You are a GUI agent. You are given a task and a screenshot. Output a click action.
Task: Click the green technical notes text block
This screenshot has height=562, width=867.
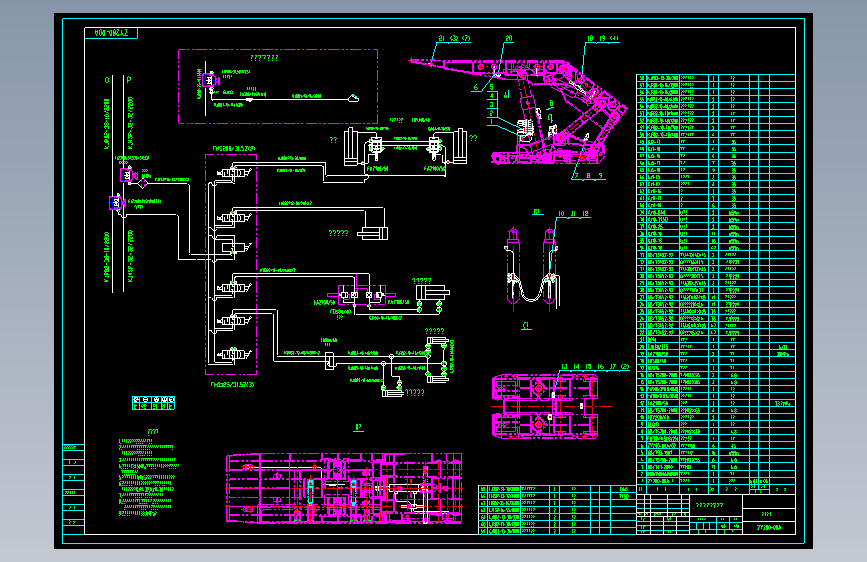(148, 477)
